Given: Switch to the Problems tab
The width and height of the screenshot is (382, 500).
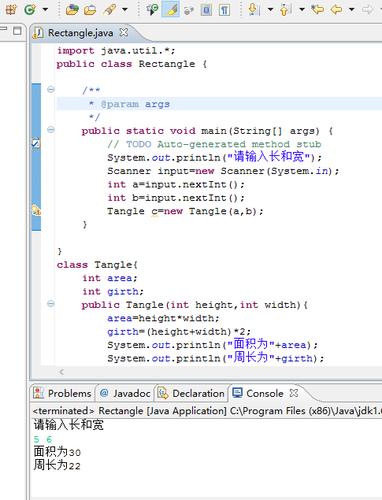Looking at the screenshot, I should point(62,393).
